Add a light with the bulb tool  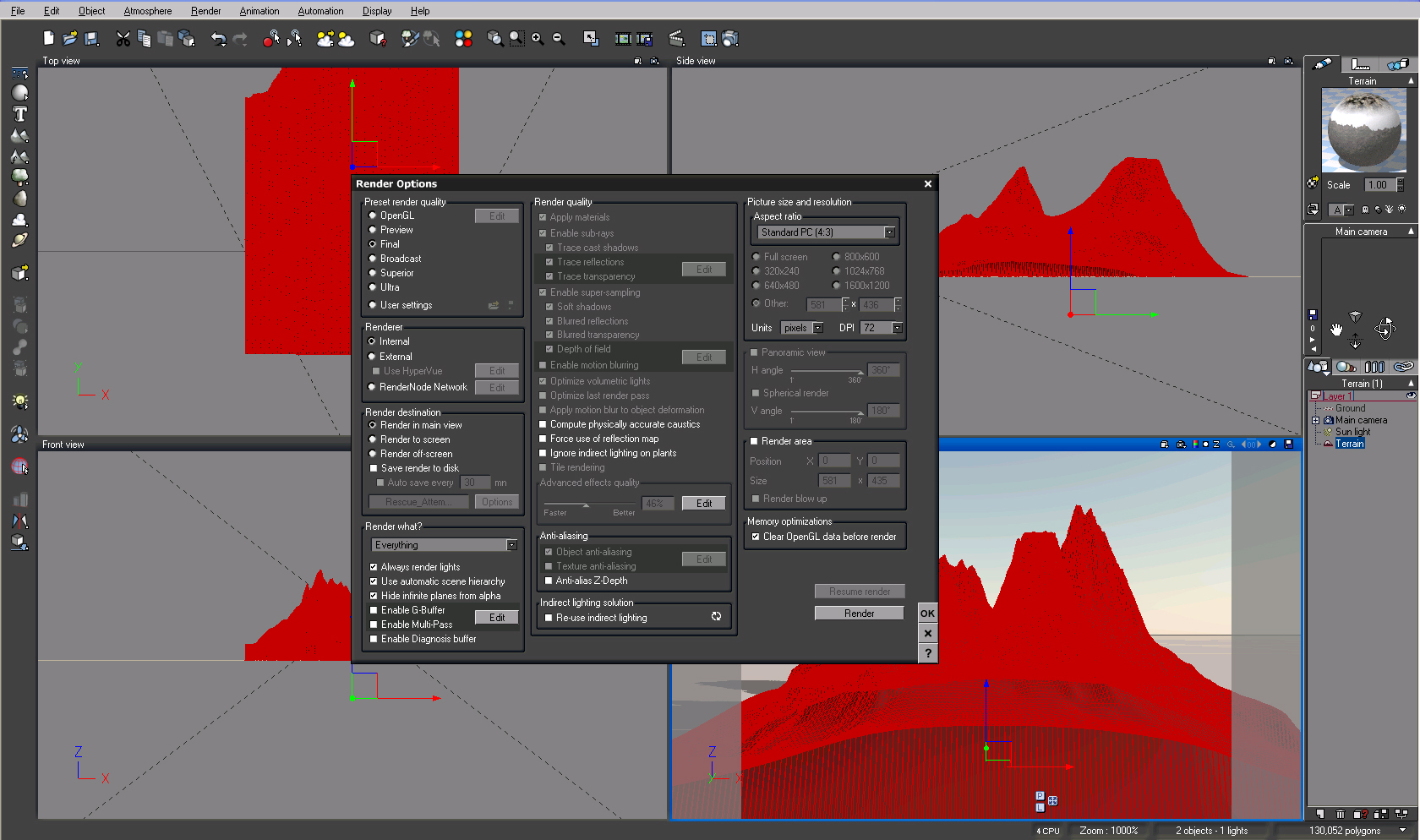[19, 401]
